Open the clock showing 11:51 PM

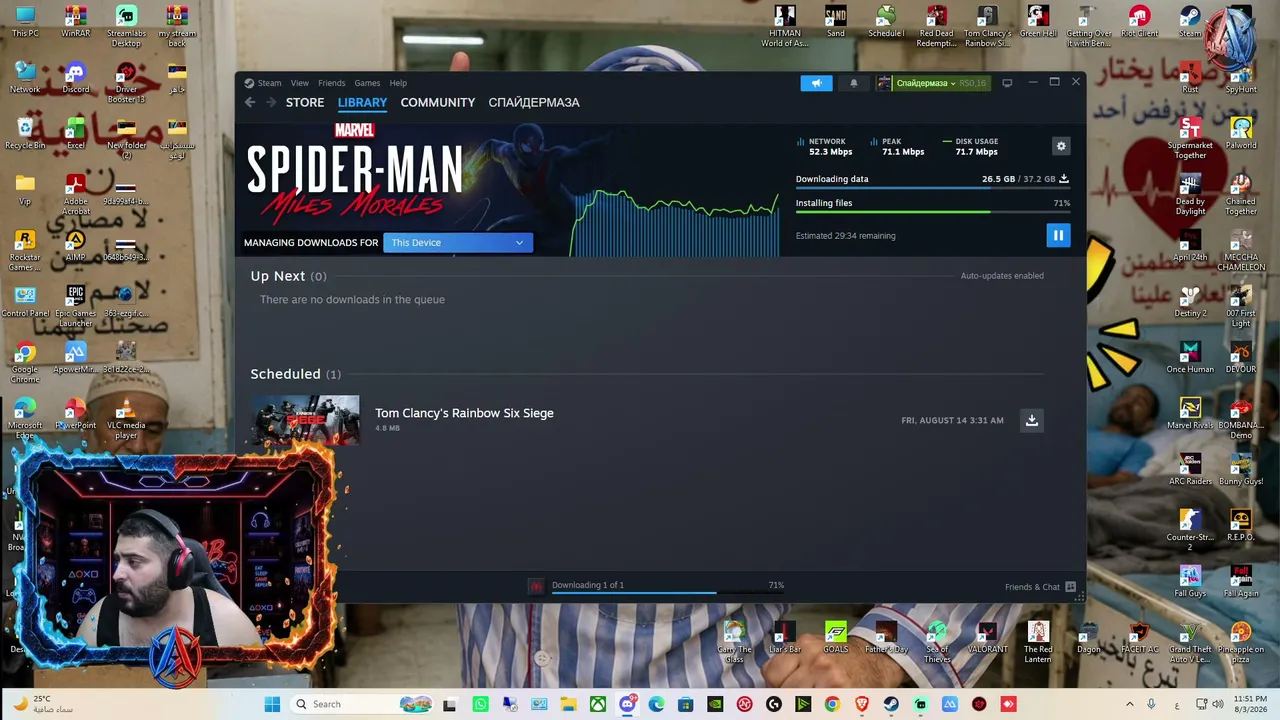1250,704
